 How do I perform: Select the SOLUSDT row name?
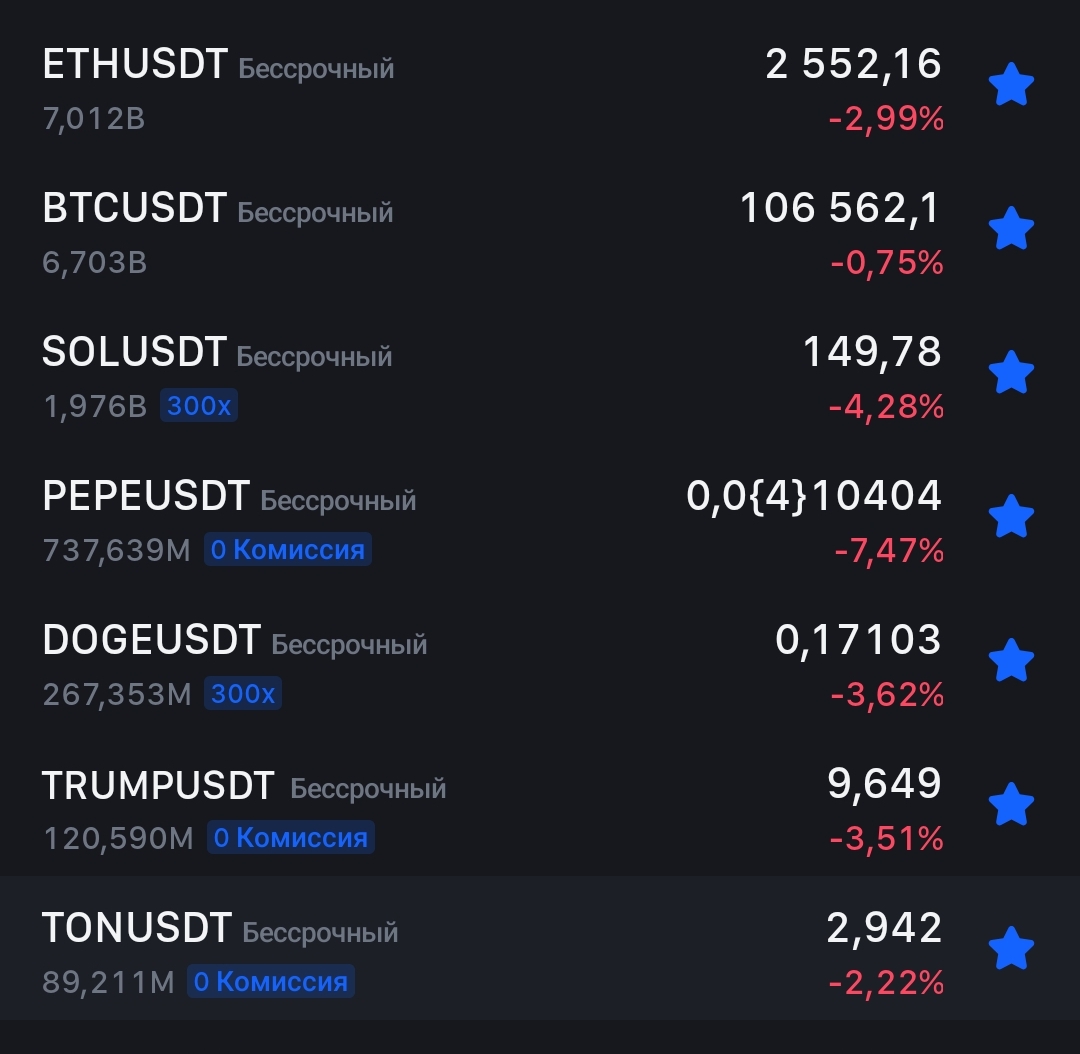[x=134, y=352]
